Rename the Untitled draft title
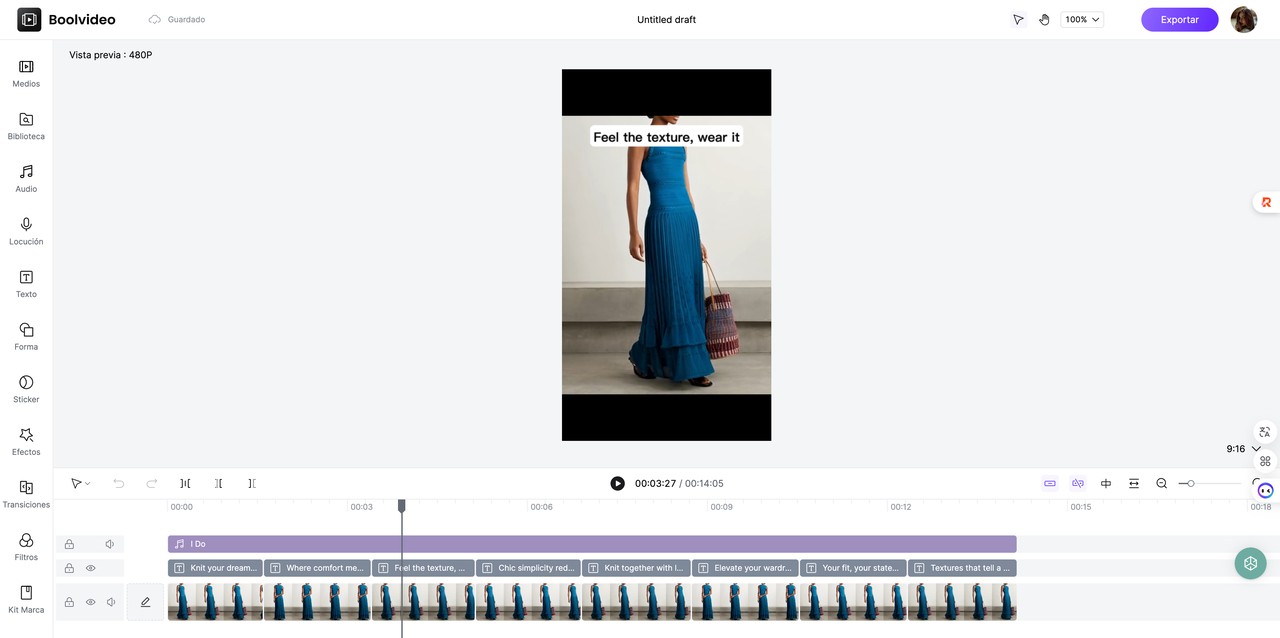The width and height of the screenshot is (1280, 638). (x=666, y=19)
